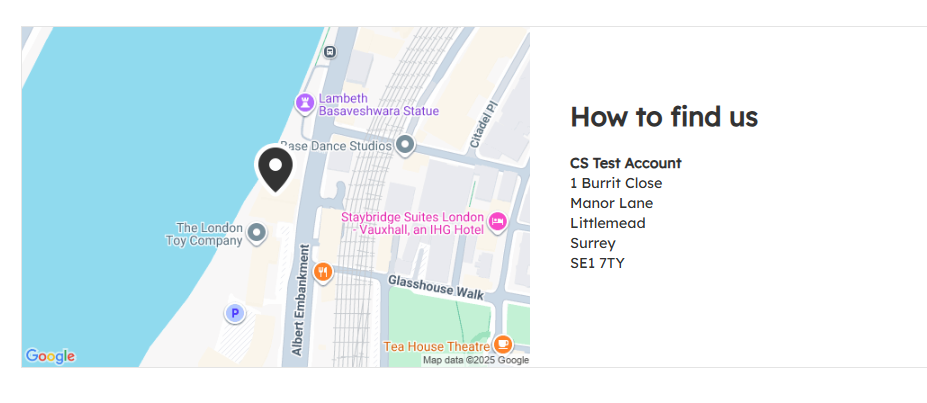The image size is (927, 403).
Task: Click the Map data ©2025 Google text
Action: coord(475,360)
